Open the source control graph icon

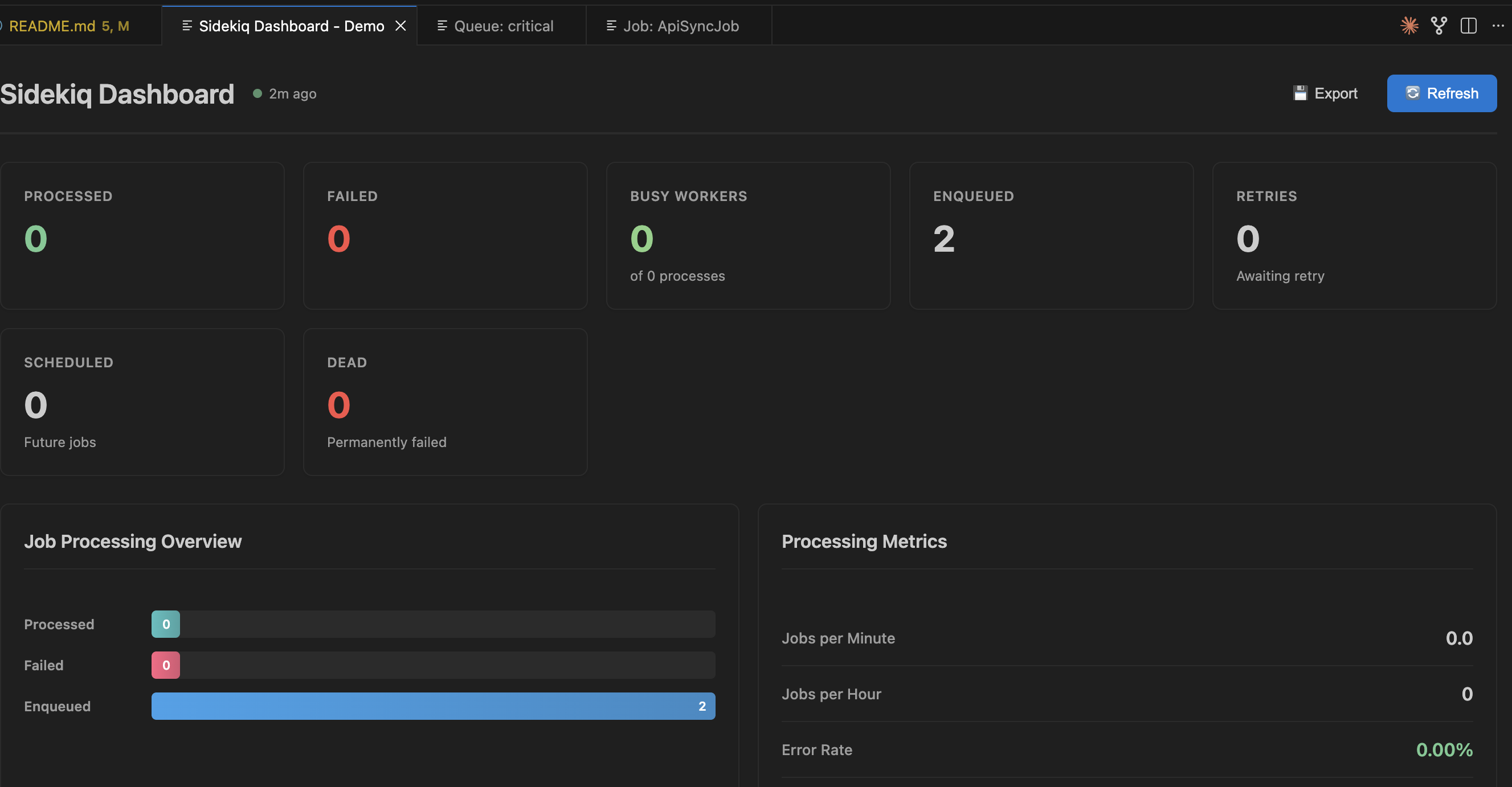pyautogui.click(x=1439, y=25)
